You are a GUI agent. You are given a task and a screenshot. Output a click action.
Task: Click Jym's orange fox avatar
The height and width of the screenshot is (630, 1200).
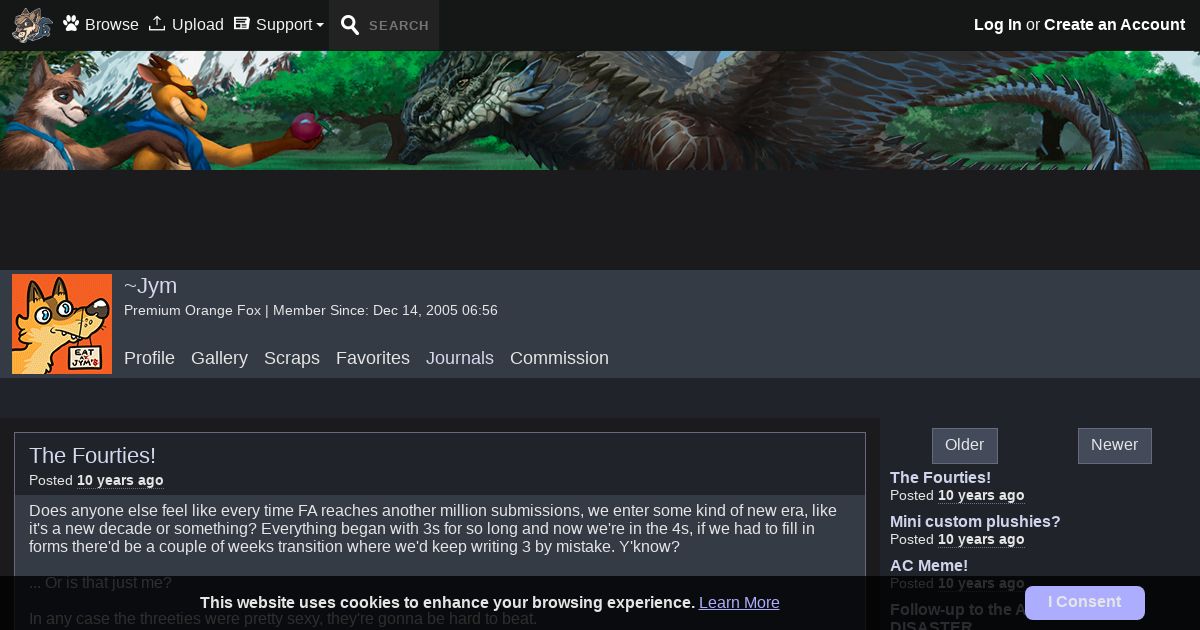[x=62, y=324]
